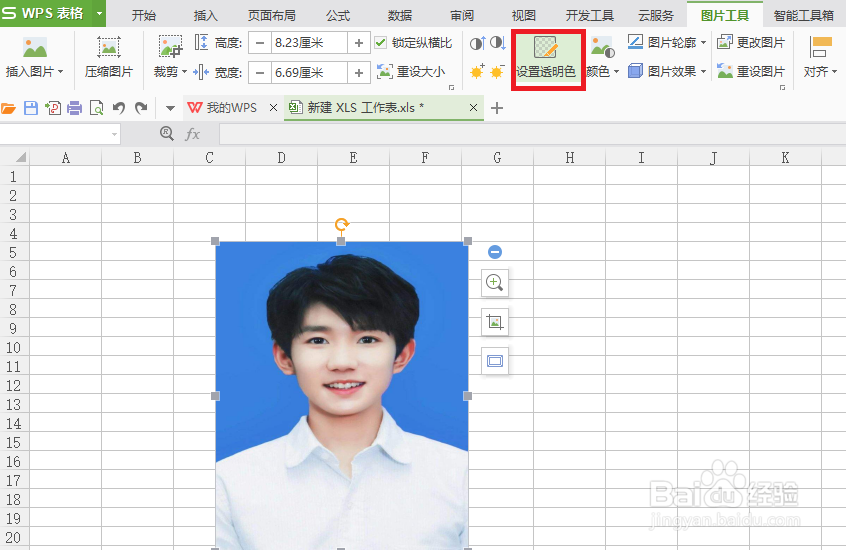Click Set Transparent Color (设置透明色)
The height and width of the screenshot is (550, 846).
pos(546,58)
